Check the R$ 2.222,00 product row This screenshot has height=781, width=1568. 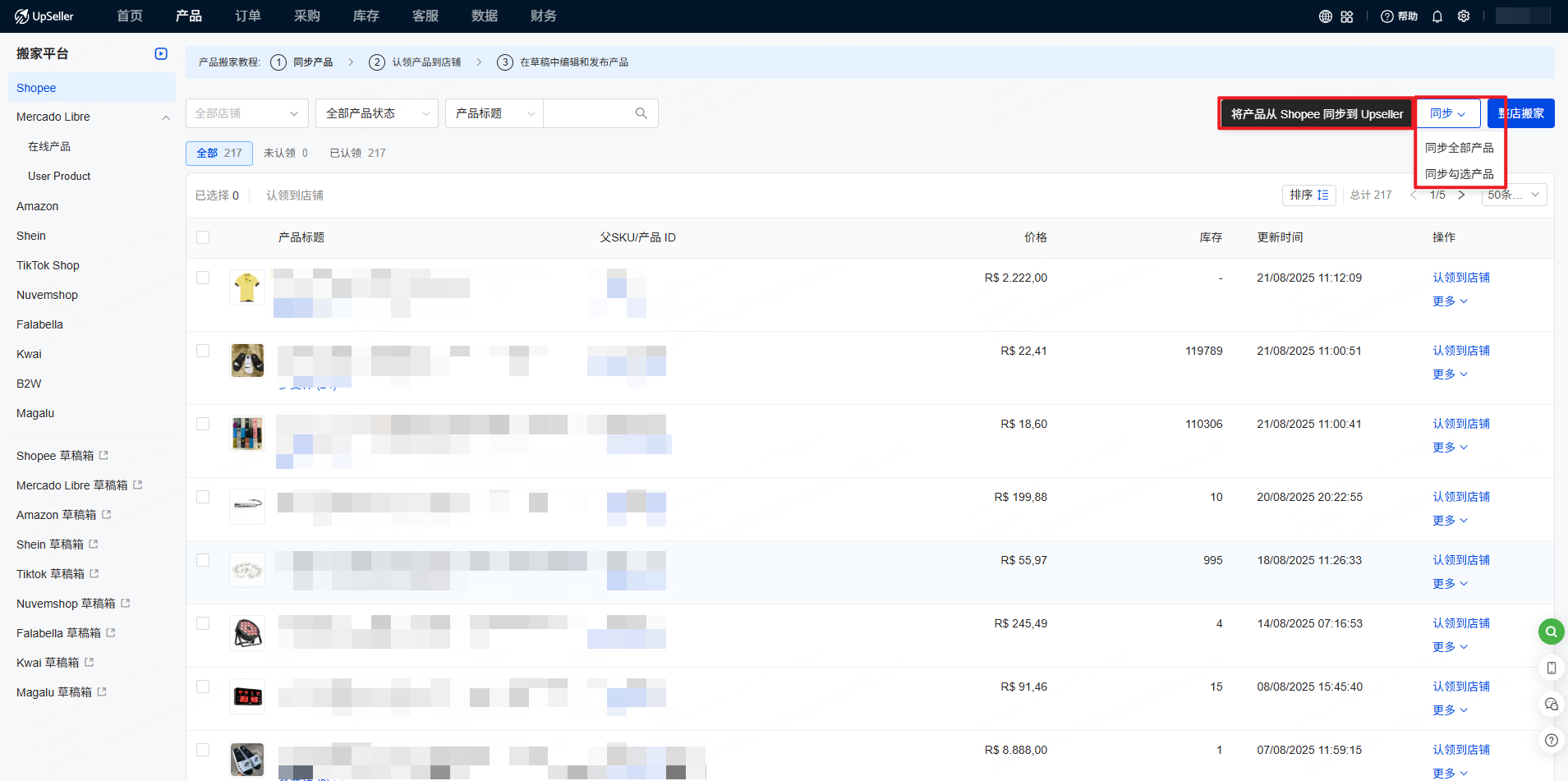click(203, 278)
